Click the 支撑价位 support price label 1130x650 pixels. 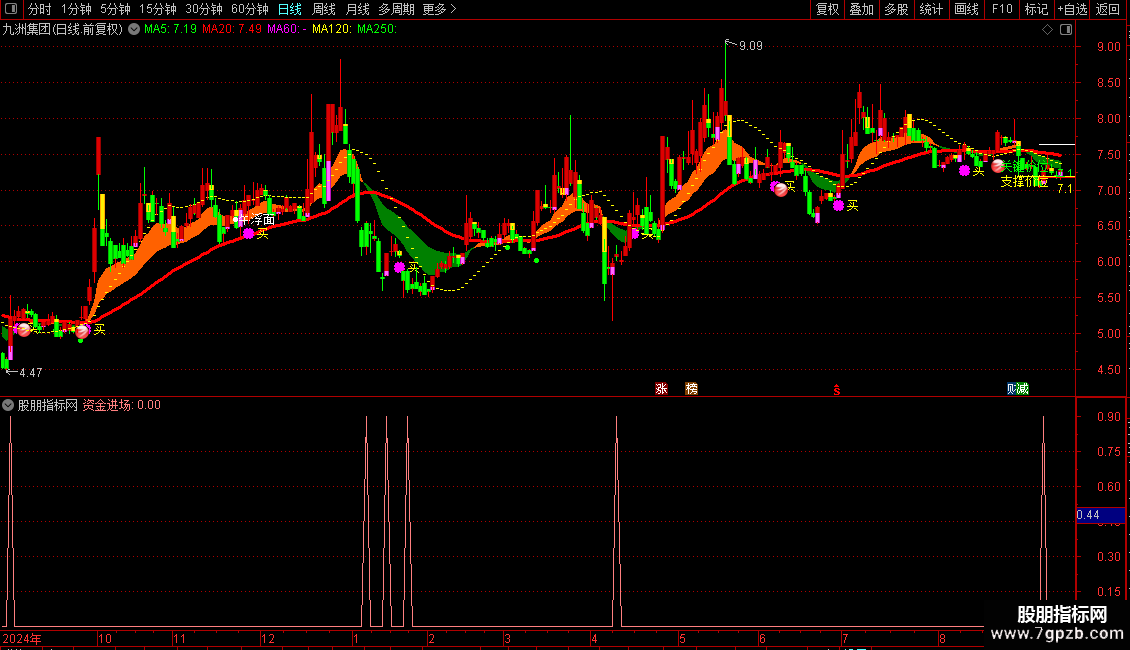point(1024,182)
